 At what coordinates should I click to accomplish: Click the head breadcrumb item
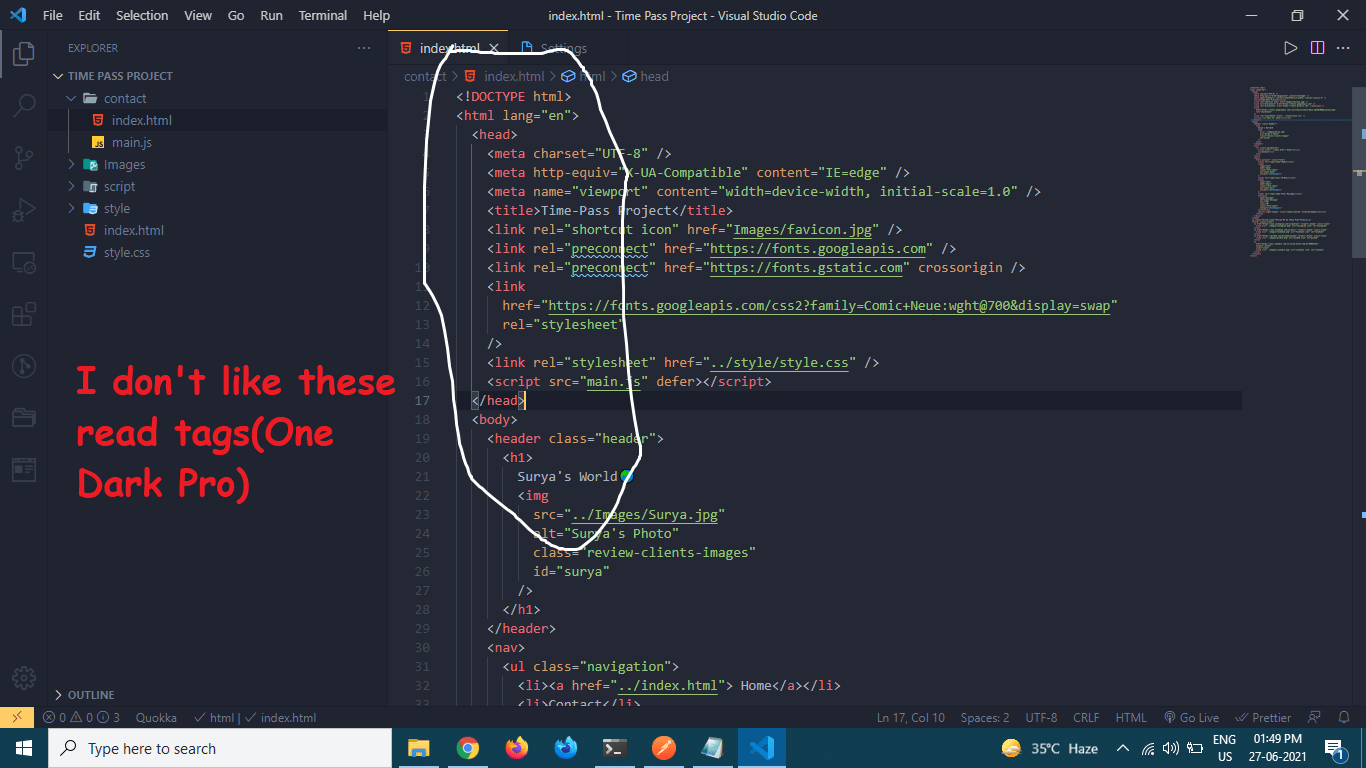(x=646, y=76)
